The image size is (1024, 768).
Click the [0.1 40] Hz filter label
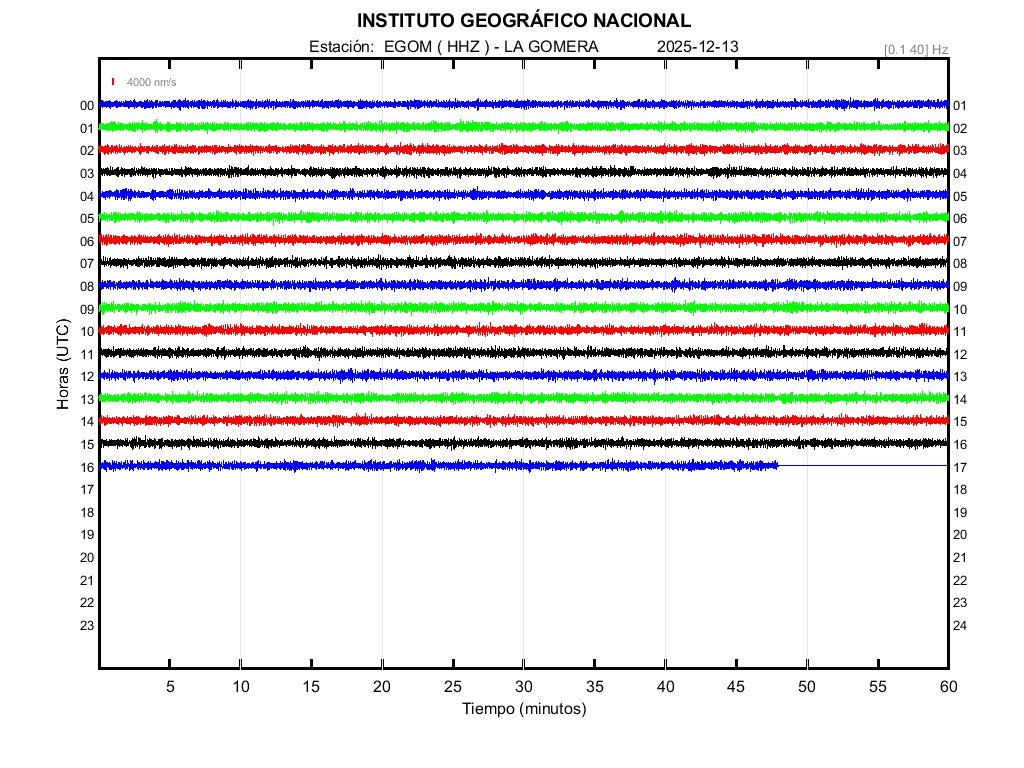point(916,49)
